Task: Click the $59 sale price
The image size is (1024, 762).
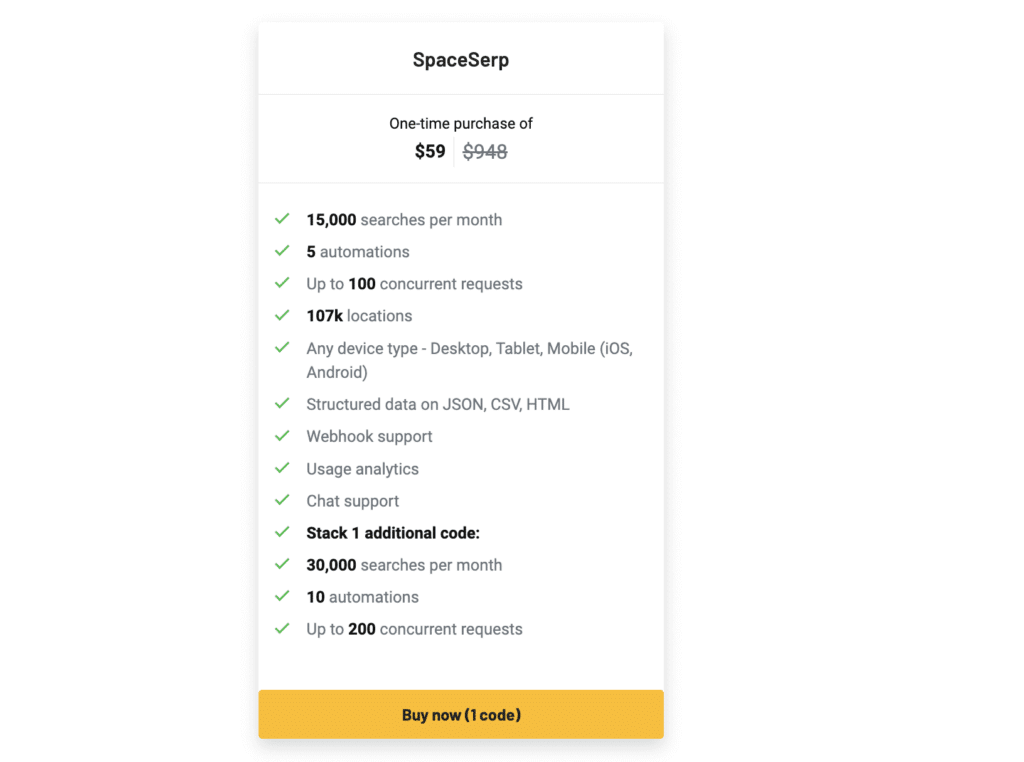Action: click(430, 152)
